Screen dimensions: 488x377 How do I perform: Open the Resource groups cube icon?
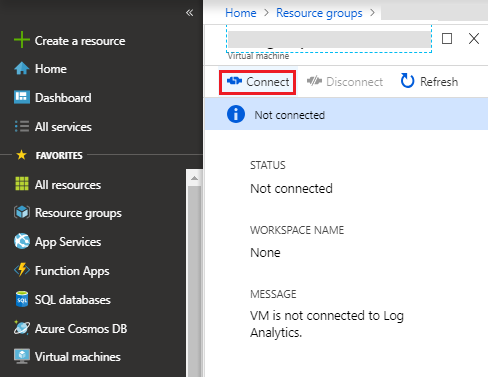click(22, 212)
